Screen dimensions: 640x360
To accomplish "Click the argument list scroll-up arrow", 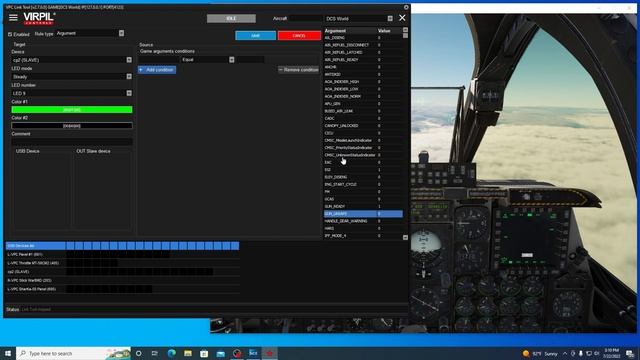I will coord(405,30).
